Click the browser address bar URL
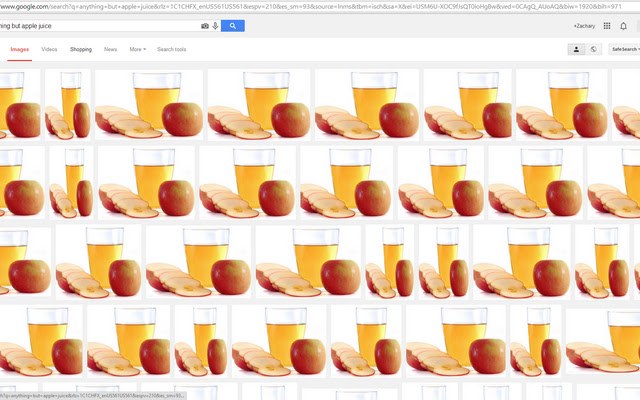Screen dimensions: 640x400 (300, 8)
